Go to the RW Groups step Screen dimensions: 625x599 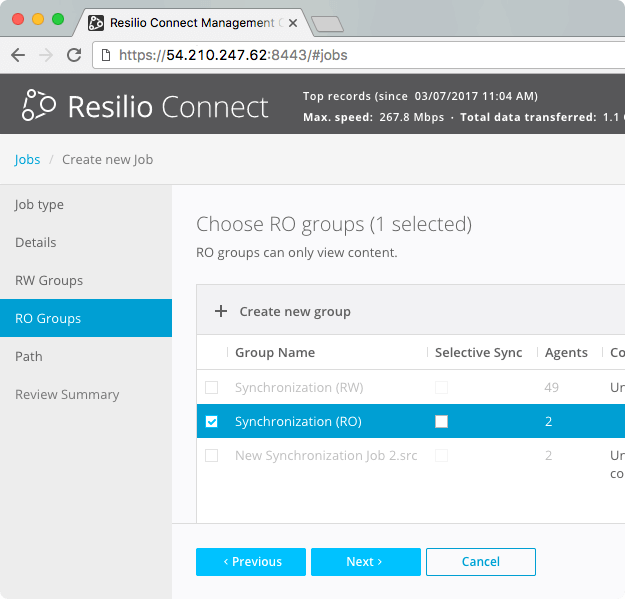pos(86,280)
